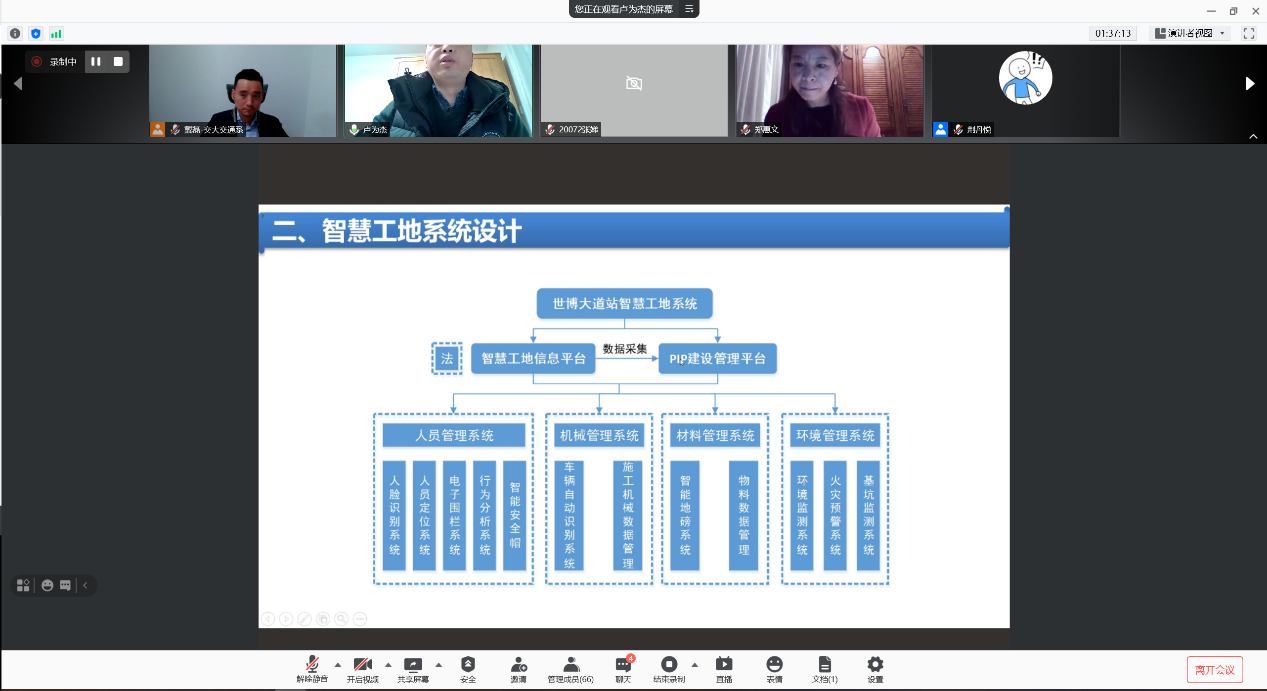Pause the recording in the 录制中 bar
This screenshot has width=1267, height=691.
[x=96, y=62]
